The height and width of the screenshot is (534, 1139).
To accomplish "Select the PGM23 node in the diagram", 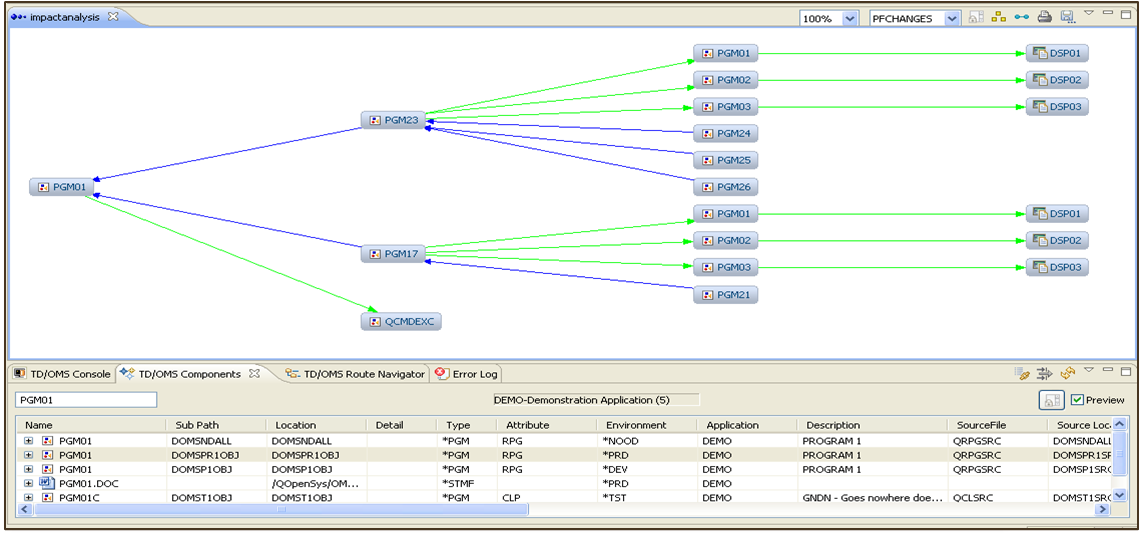I will 393,120.
